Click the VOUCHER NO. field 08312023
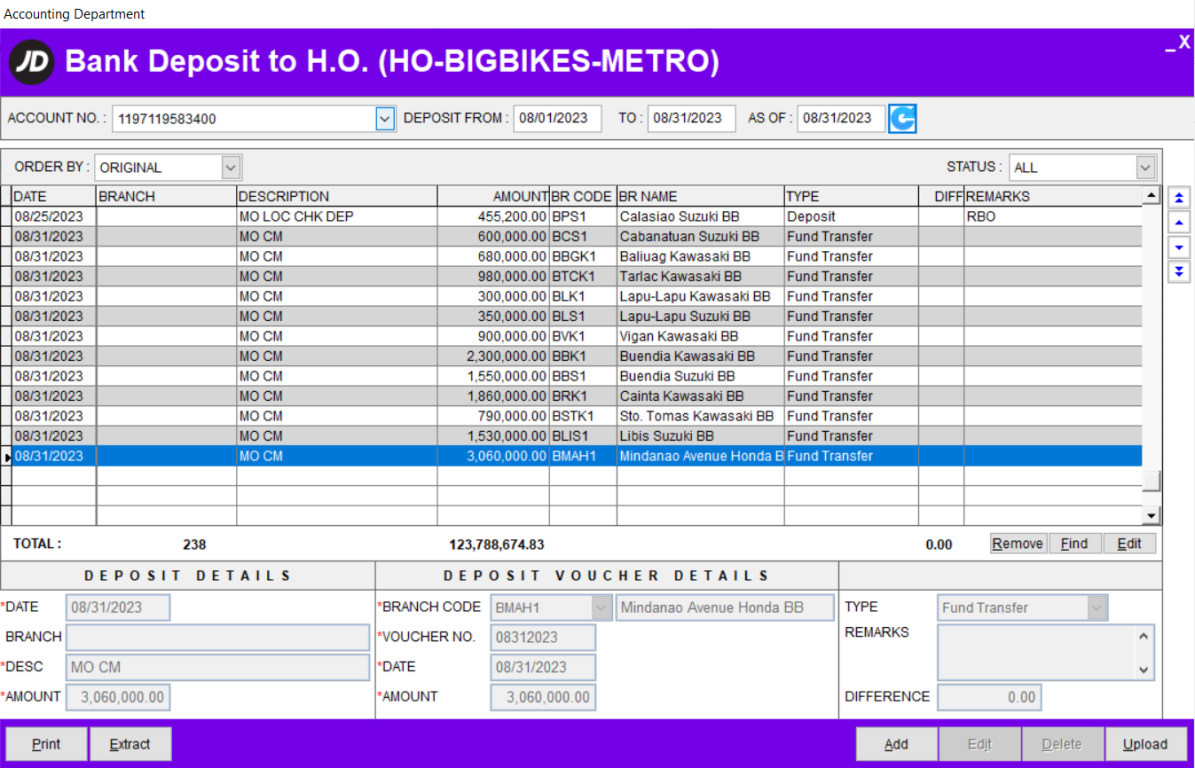The width and height of the screenshot is (1195, 768). (543, 637)
